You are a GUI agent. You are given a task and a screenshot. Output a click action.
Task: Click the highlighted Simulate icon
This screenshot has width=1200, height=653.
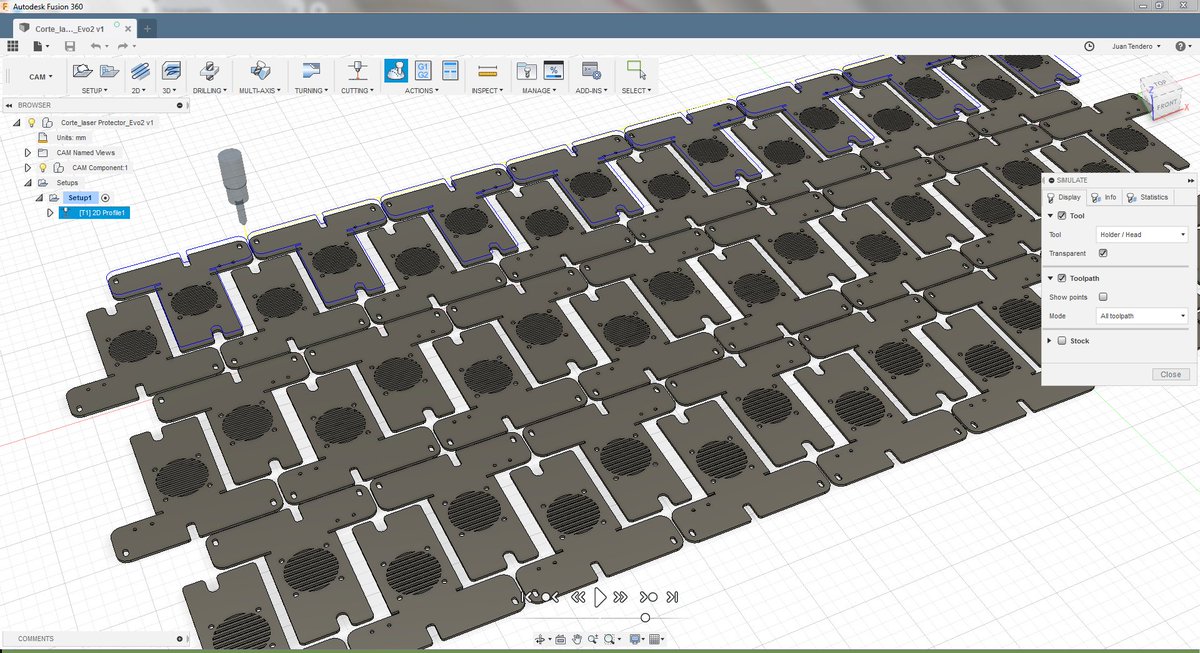point(395,71)
